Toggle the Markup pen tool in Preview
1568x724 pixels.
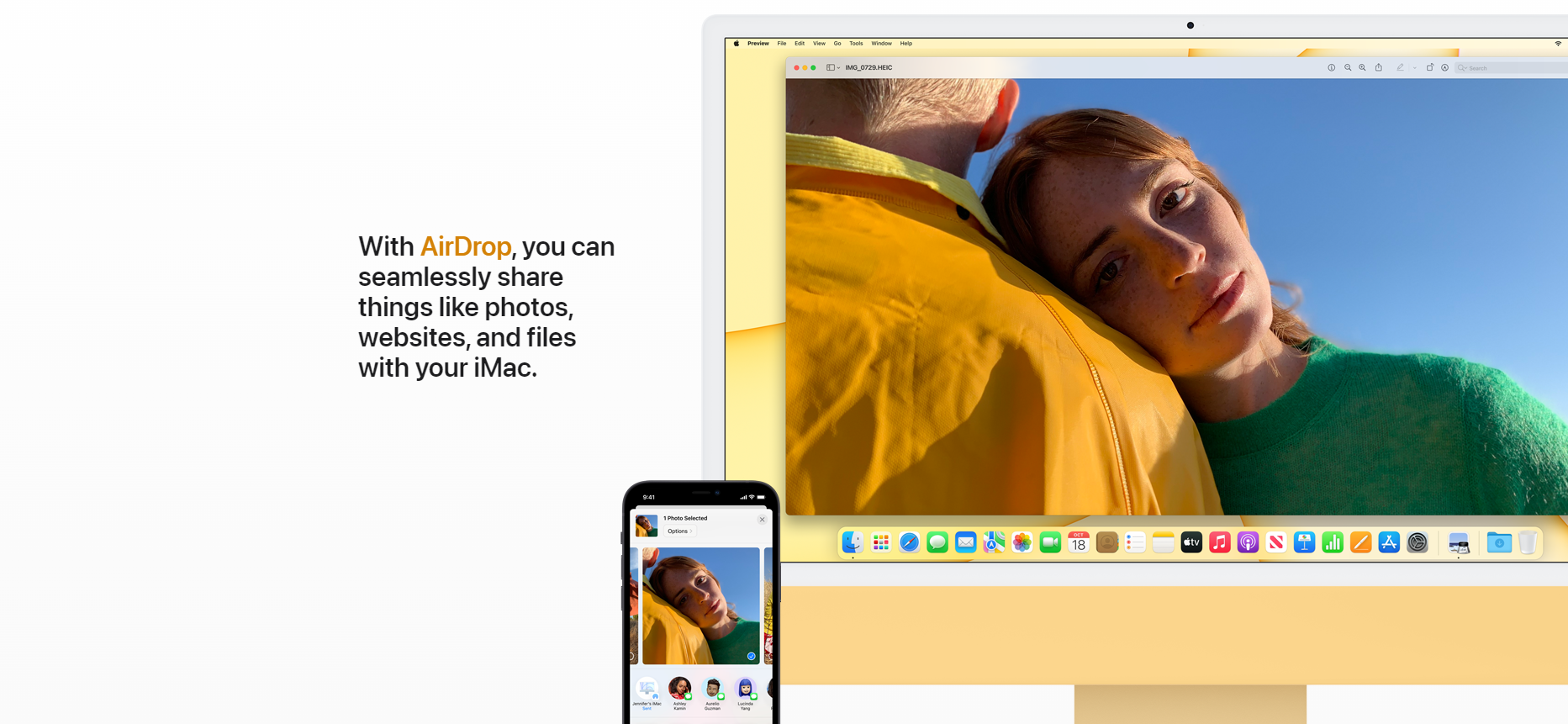point(1400,68)
